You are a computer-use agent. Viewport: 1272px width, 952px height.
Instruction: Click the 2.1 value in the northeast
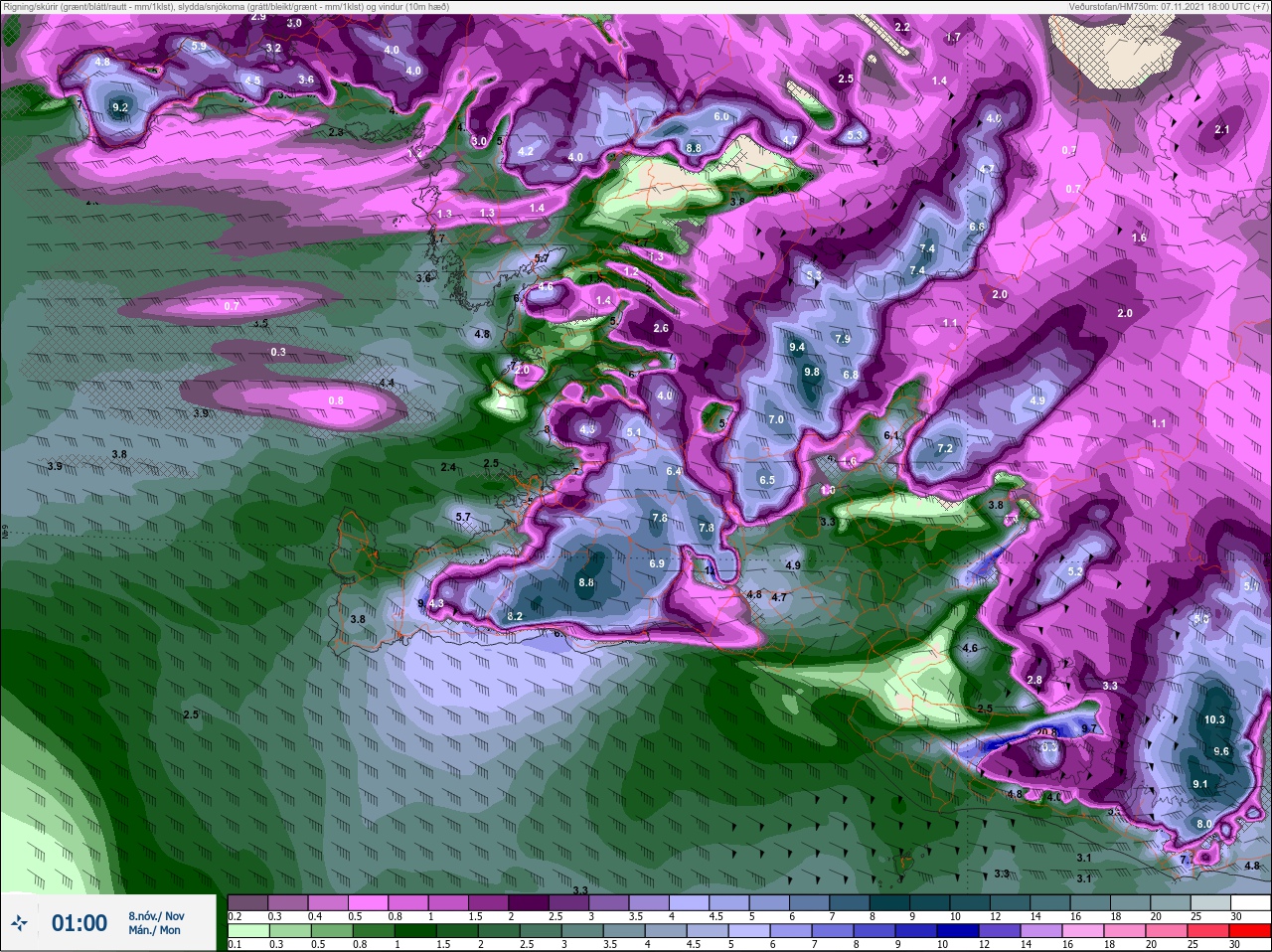(1222, 129)
